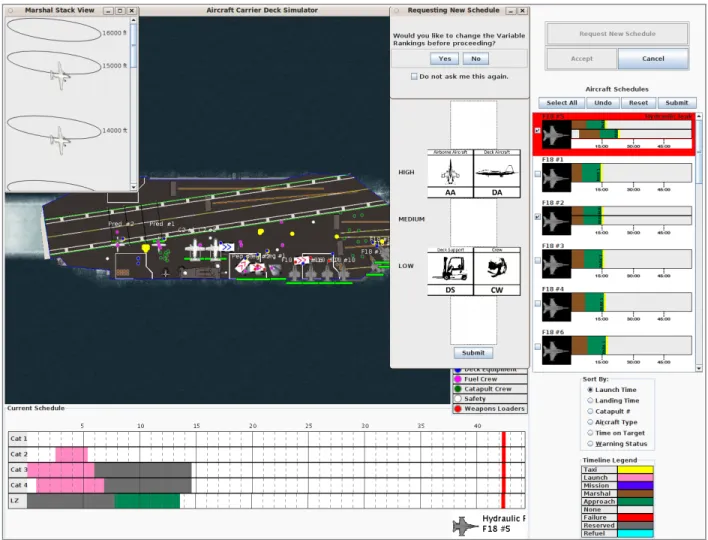The image size is (708, 540).
Task: Check the F18 #3 schedule checkbox
Action: 537,260
